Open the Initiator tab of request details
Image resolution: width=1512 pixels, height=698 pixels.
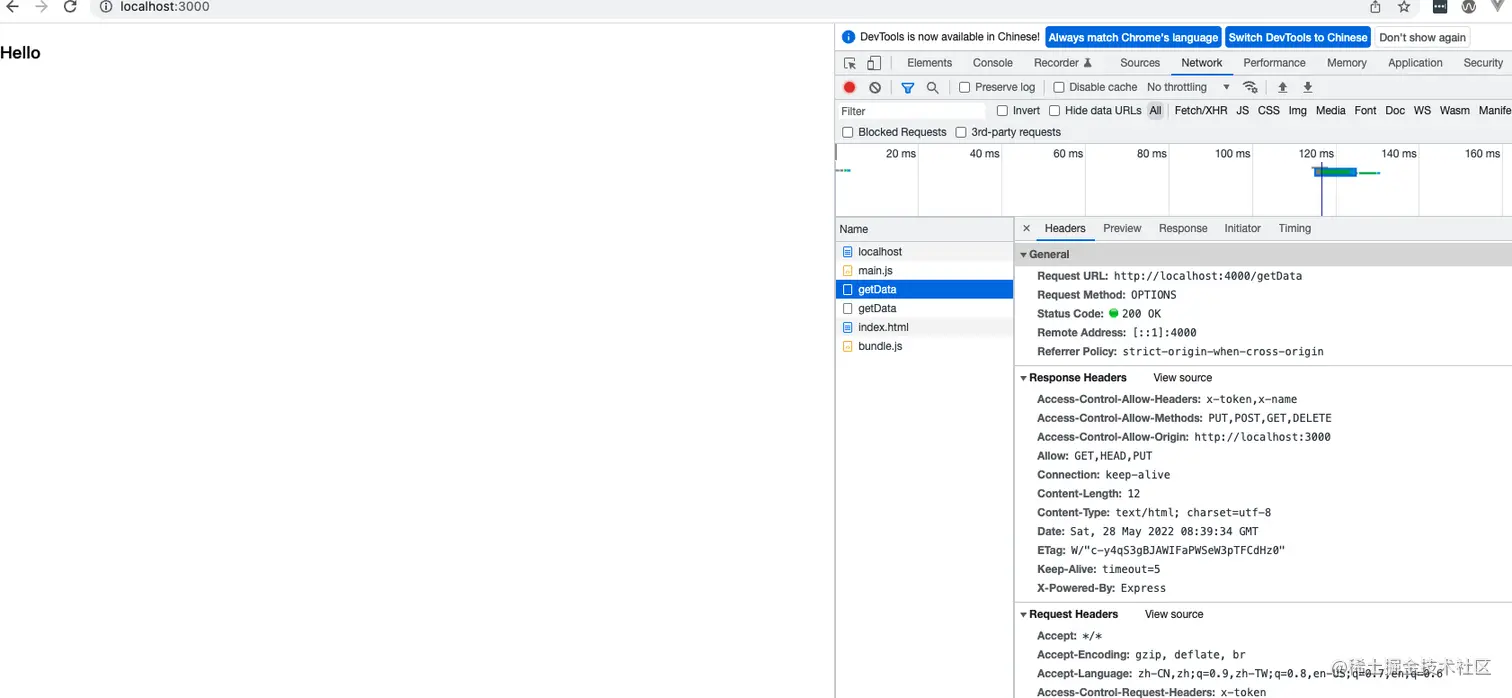click(1242, 228)
